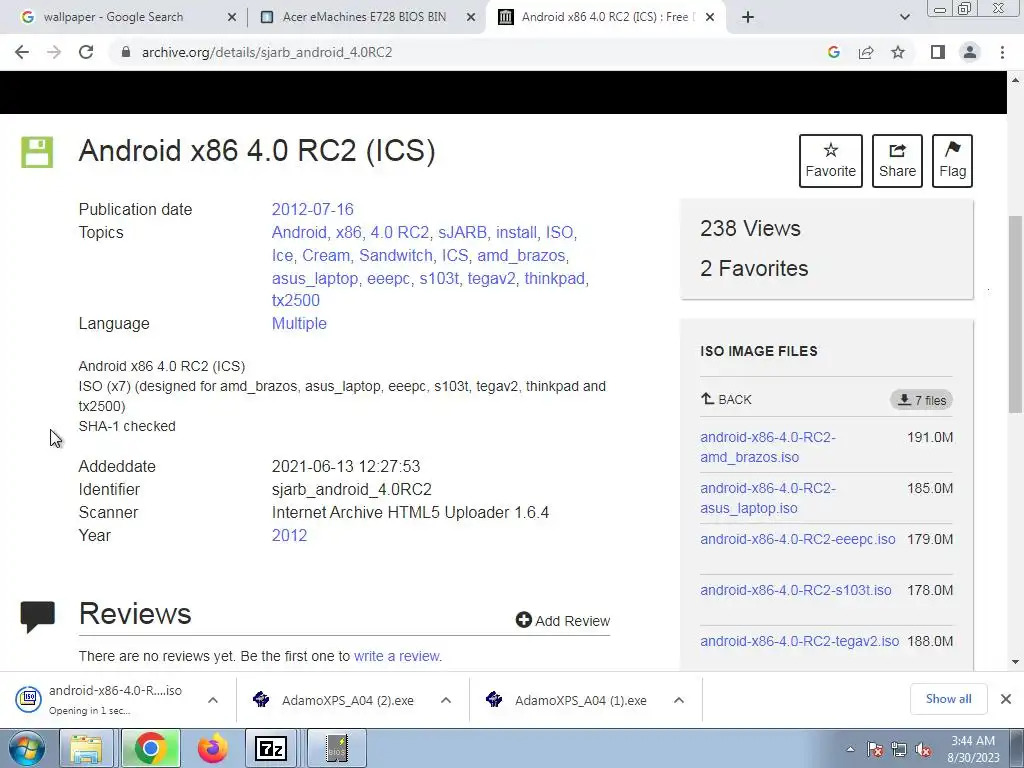Open the Chrome profile avatar
This screenshot has width=1024, height=768.
[970, 52]
